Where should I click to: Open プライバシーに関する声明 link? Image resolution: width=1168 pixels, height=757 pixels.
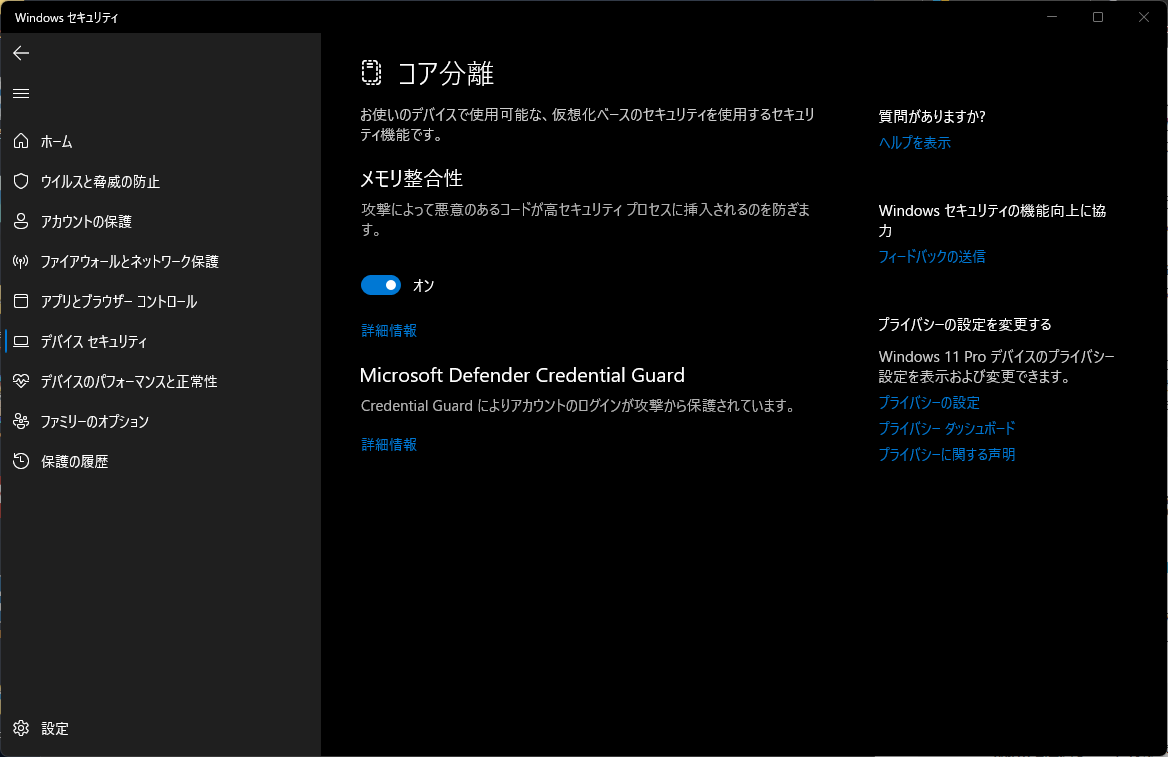click(947, 454)
